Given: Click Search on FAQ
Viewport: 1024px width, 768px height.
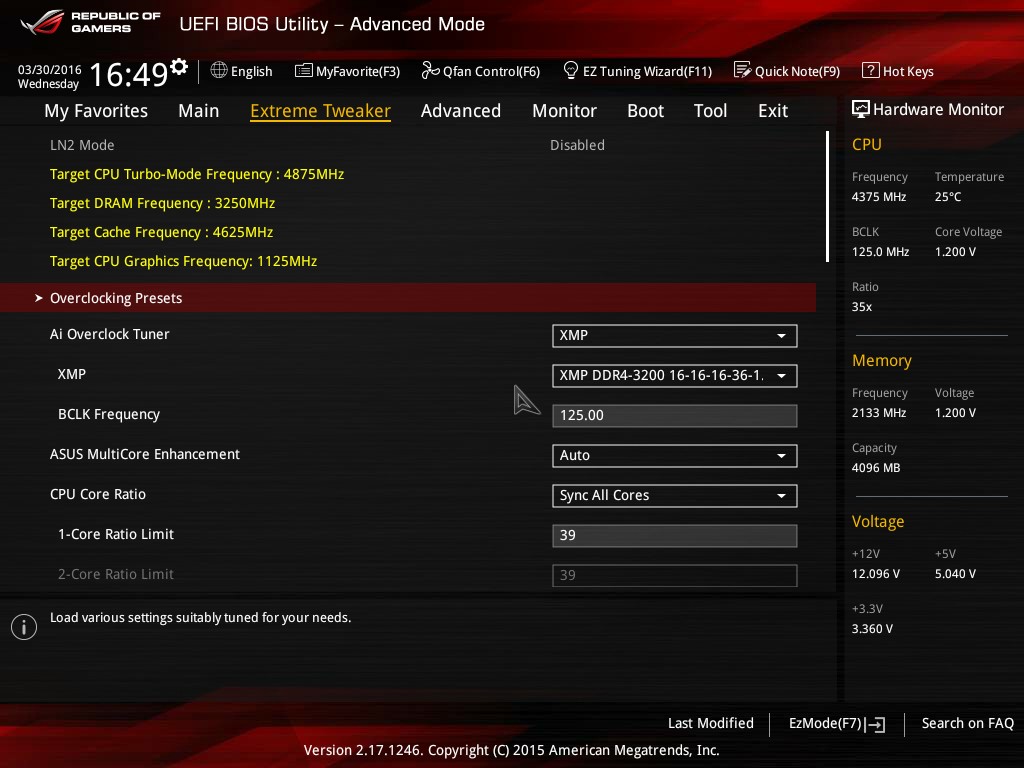Looking at the screenshot, I should 968,724.
